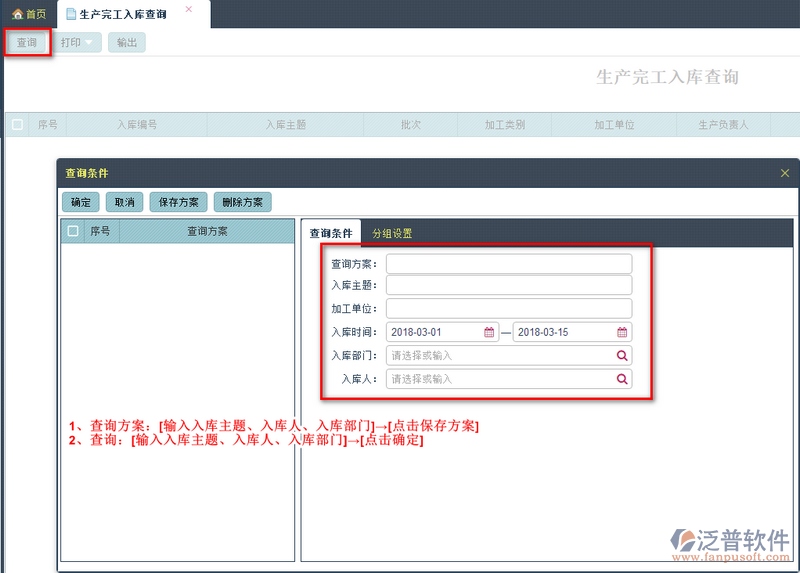
Task: Close the 查询条件 dialog
Action: [x=785, y=173]
